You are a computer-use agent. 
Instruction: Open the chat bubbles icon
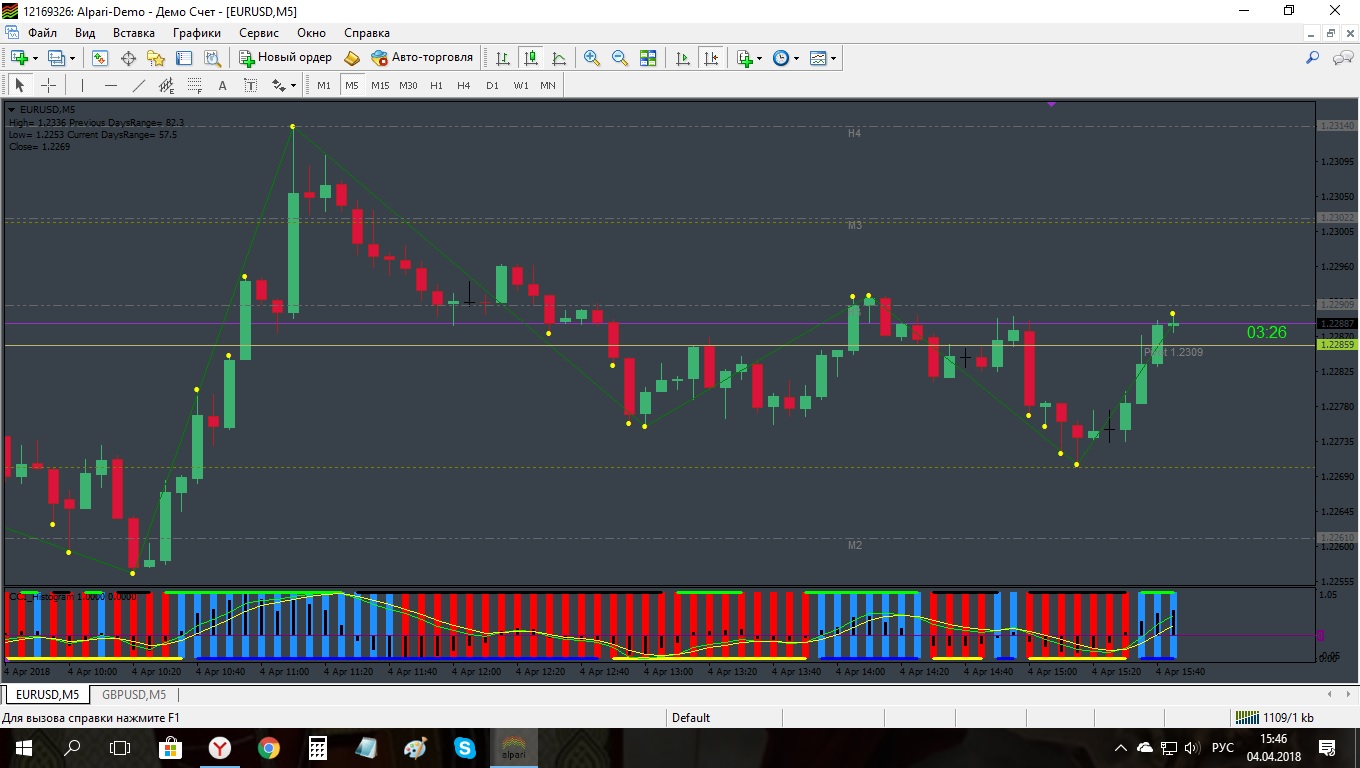(x=1343, y=58)
